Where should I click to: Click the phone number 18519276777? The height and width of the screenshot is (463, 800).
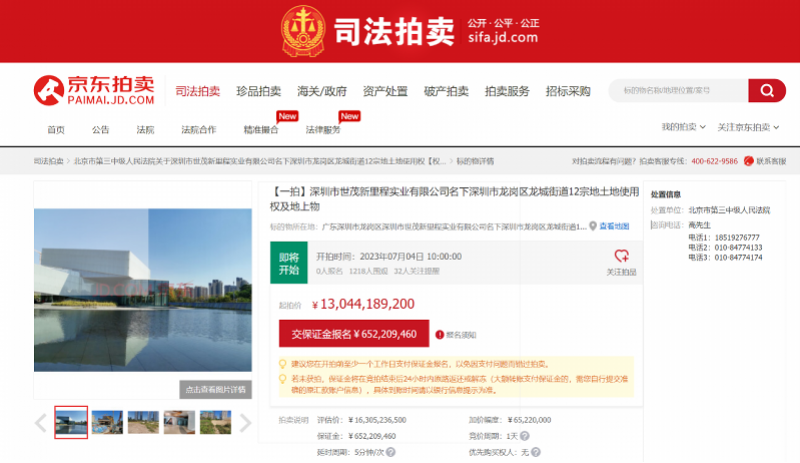coord(737,237)
